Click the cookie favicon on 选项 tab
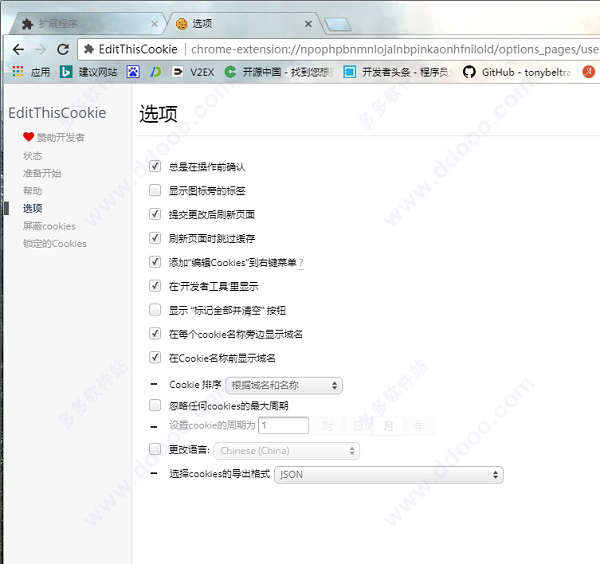This screenshot has width=600, height=564. click(181, 24)
